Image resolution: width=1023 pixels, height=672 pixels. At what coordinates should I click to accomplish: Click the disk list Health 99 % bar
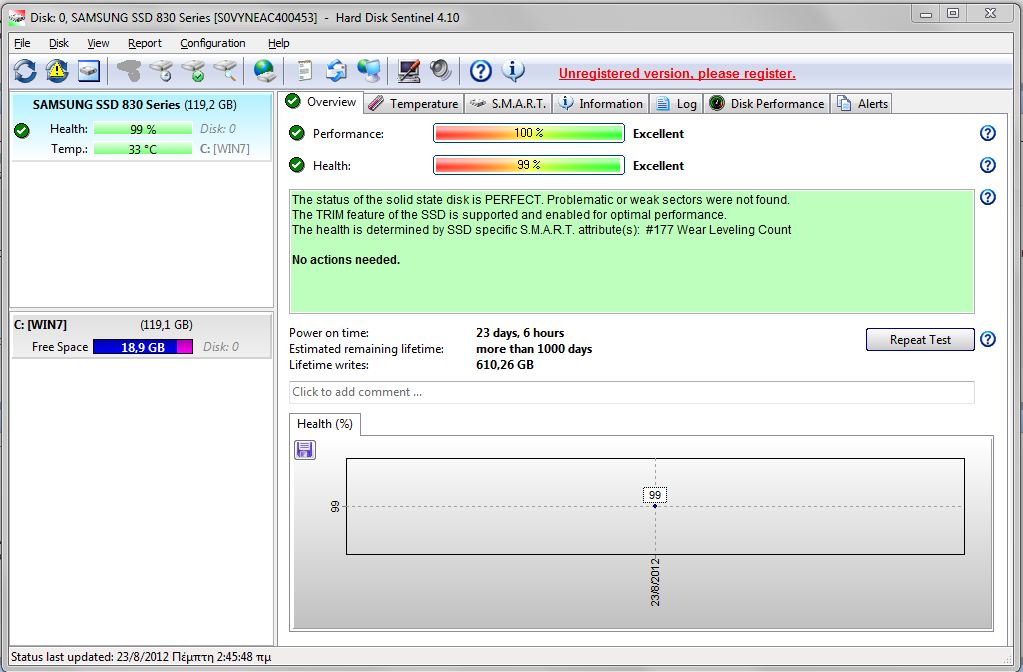click(x=143, y=129)
